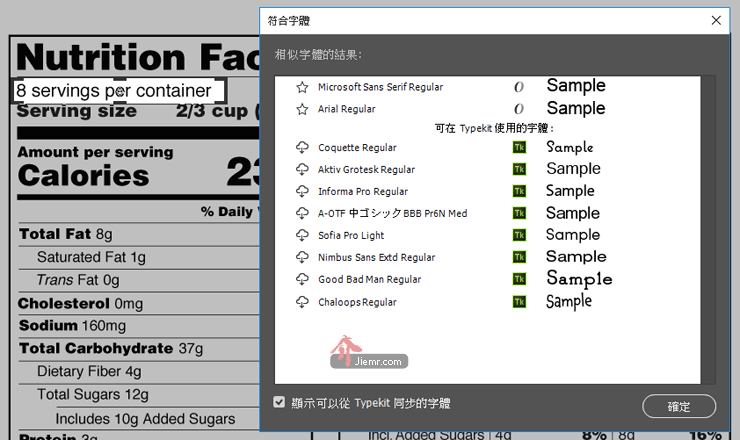740x440 pixels.
Task: Click the Sample preview for Chaloops Regular
Action: (x=569, y=302)
